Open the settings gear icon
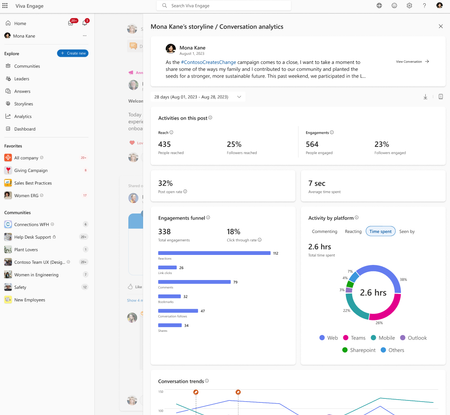 [x=409, y=6]
